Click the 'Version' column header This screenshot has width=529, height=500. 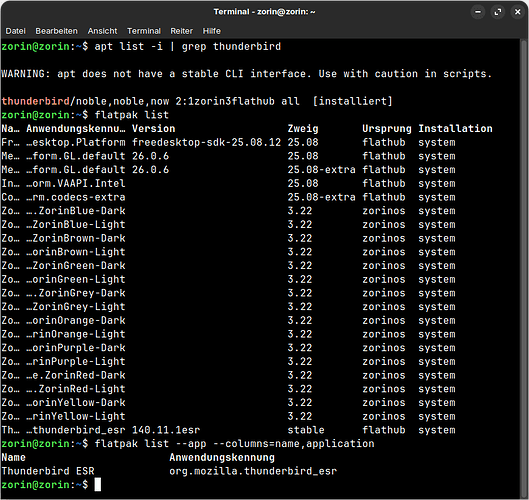(154, 129)
